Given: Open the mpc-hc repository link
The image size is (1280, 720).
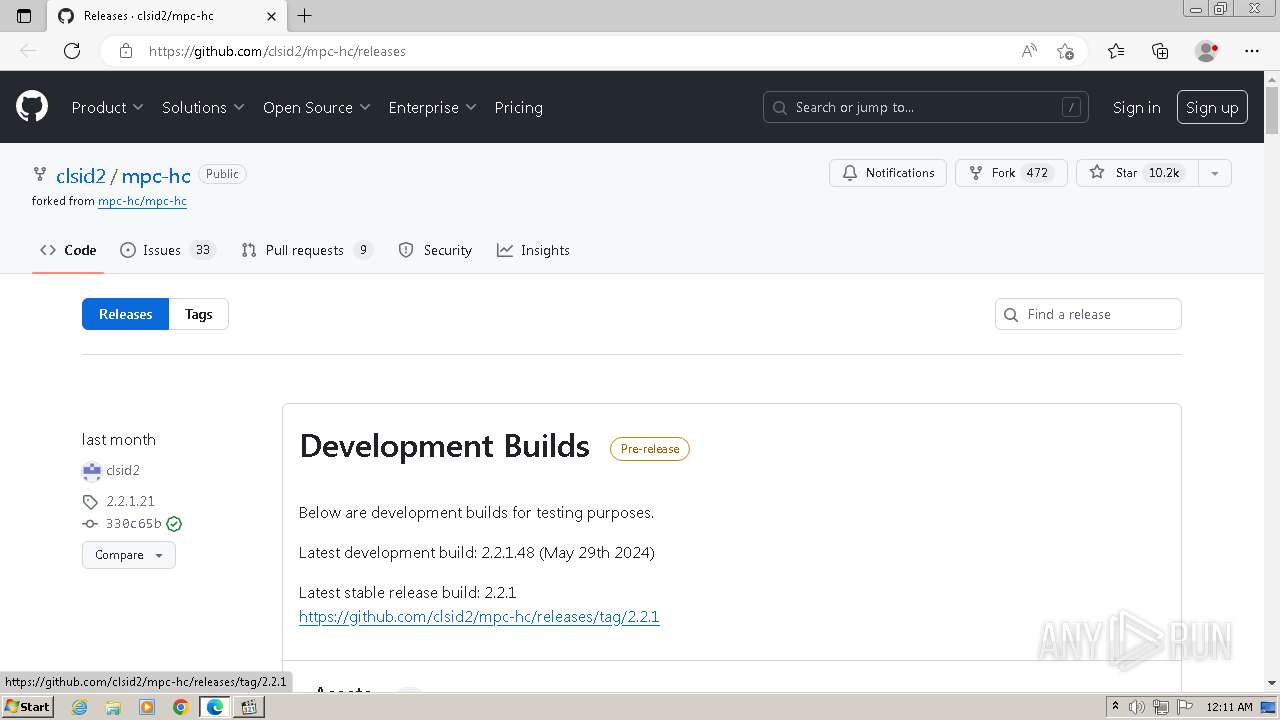Looking at the screenshot, I should coord(156,175).
